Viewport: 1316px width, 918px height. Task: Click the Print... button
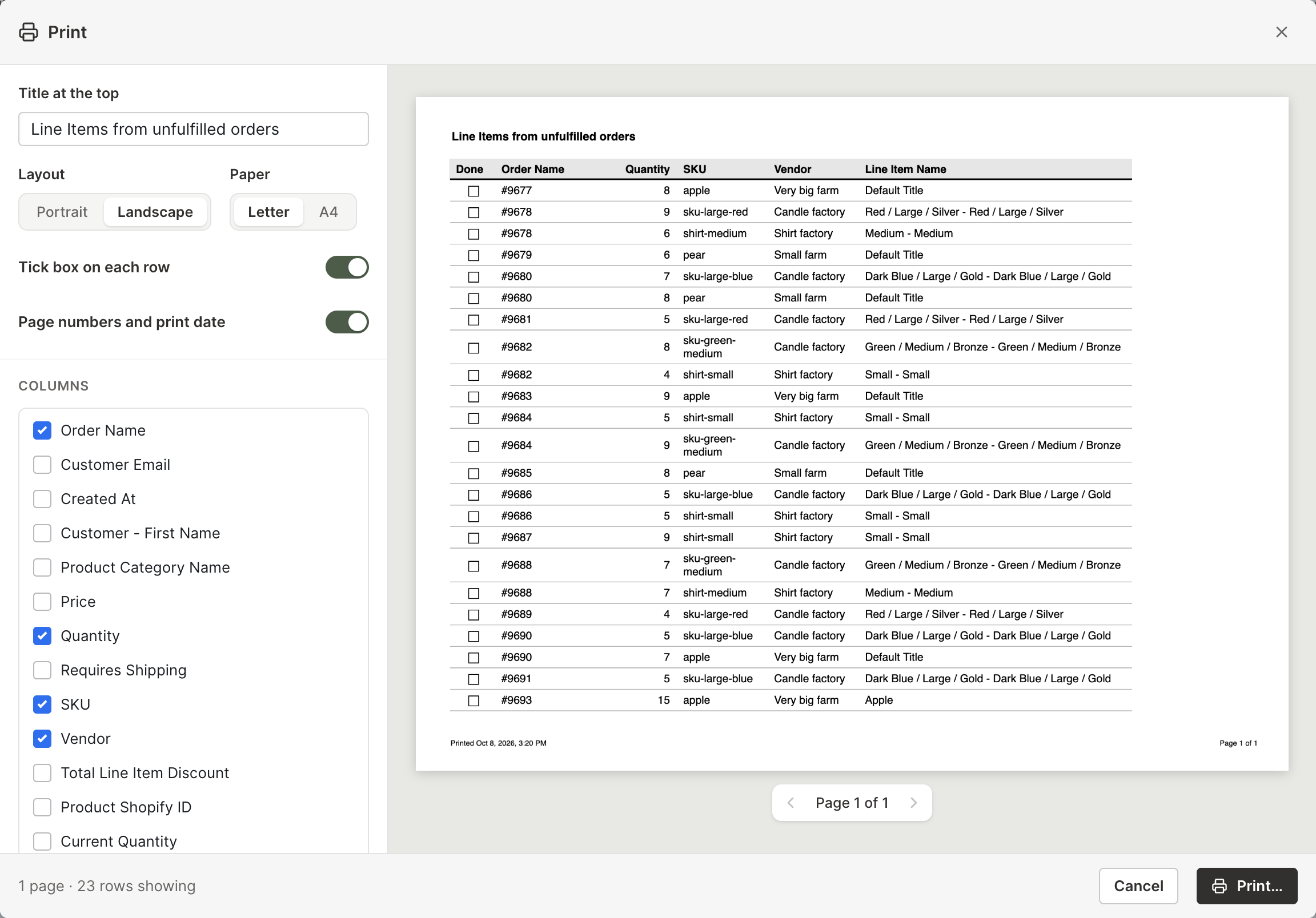tap(1246, 885)
